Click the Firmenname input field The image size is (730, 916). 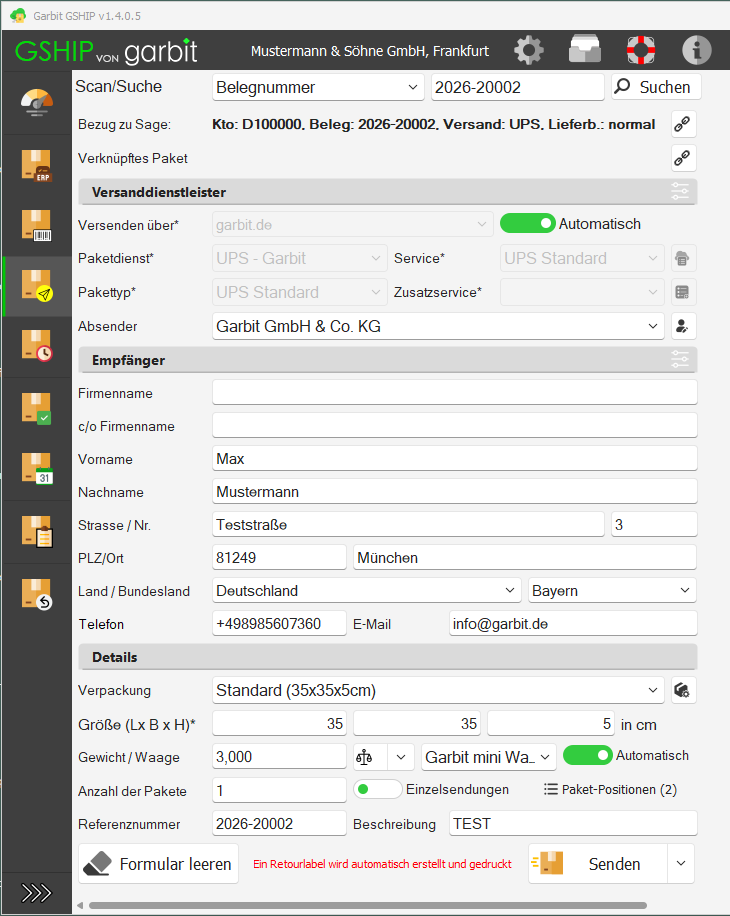click(x=455, y=393)
